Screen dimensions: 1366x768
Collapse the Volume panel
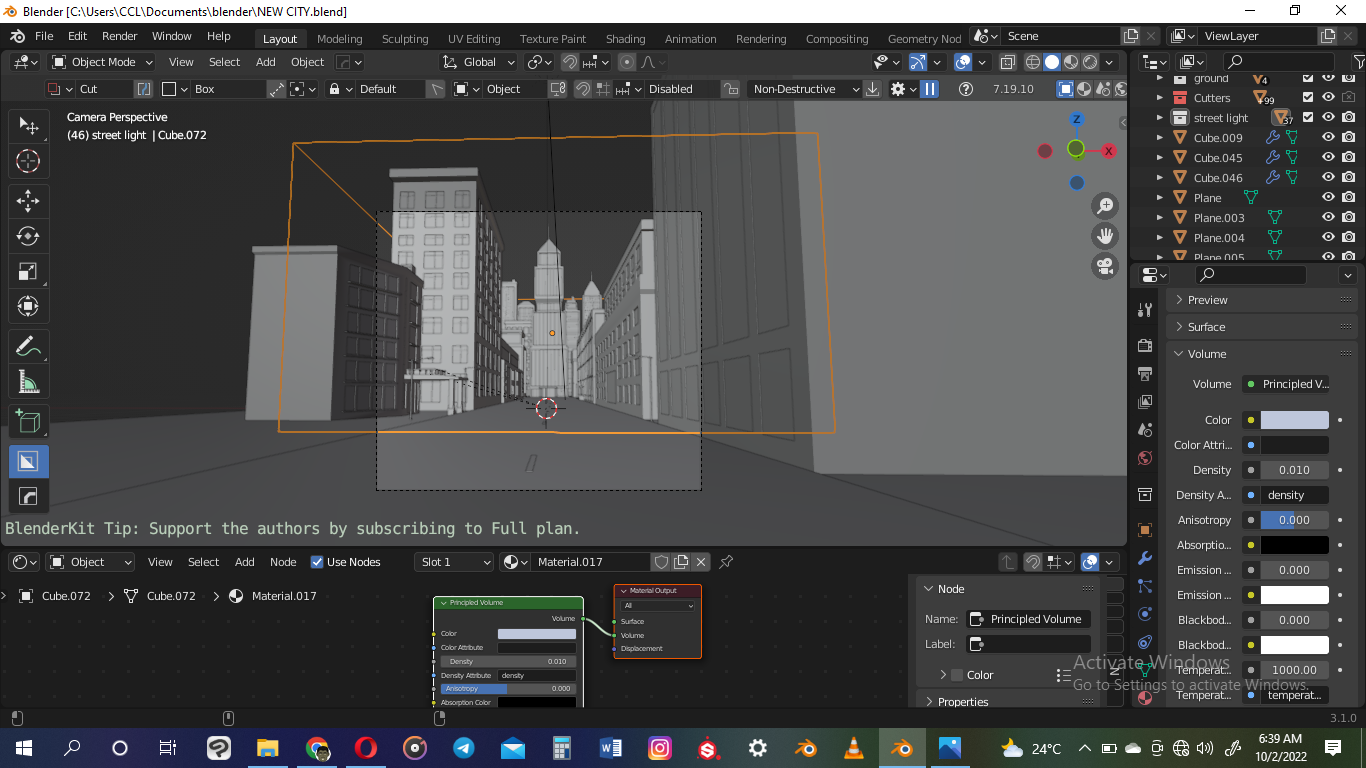[x=1262, y=354]
